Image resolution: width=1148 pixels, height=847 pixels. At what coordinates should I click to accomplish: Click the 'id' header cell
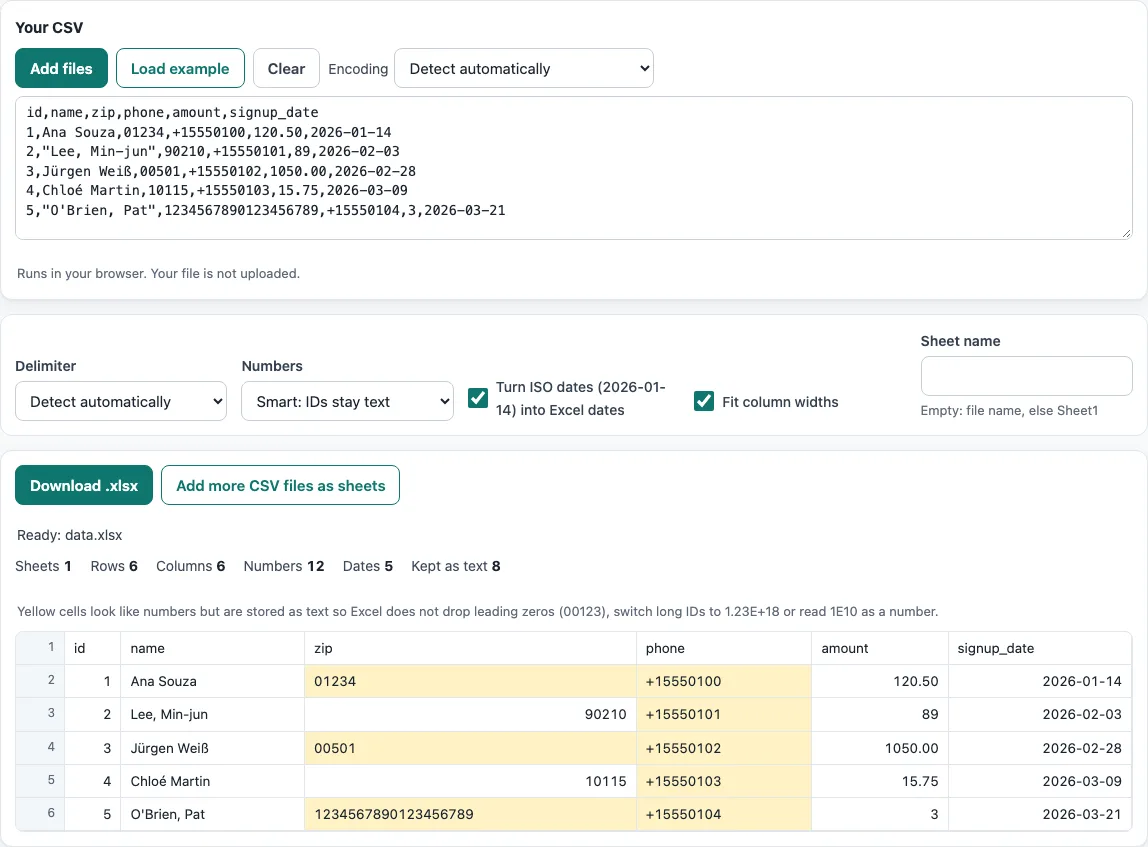tap(92, 649)
